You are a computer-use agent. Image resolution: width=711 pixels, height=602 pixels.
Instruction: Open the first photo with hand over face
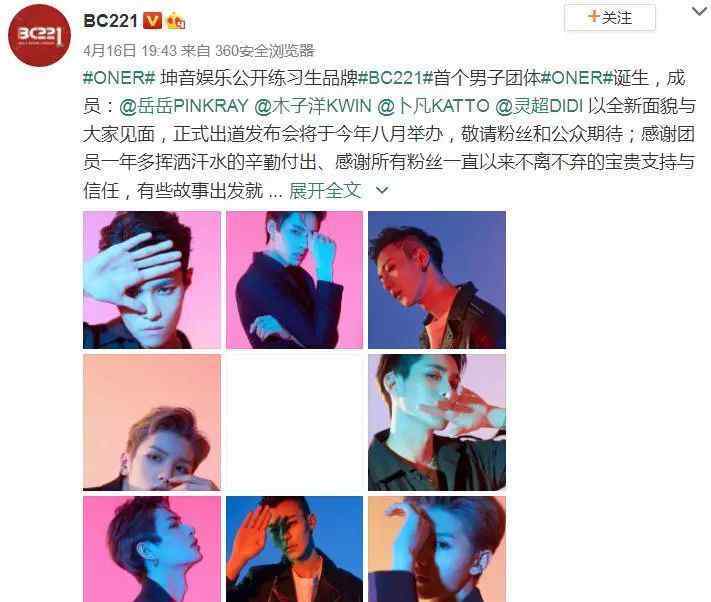point(152,280)
